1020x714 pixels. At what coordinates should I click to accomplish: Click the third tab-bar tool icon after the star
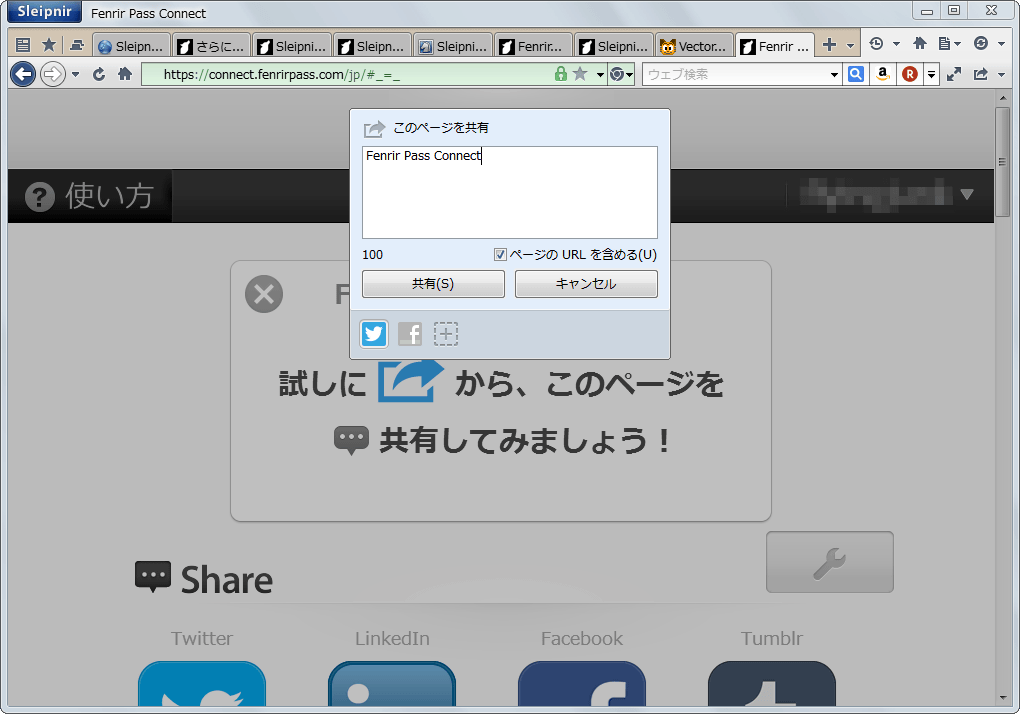click(77, 45)
